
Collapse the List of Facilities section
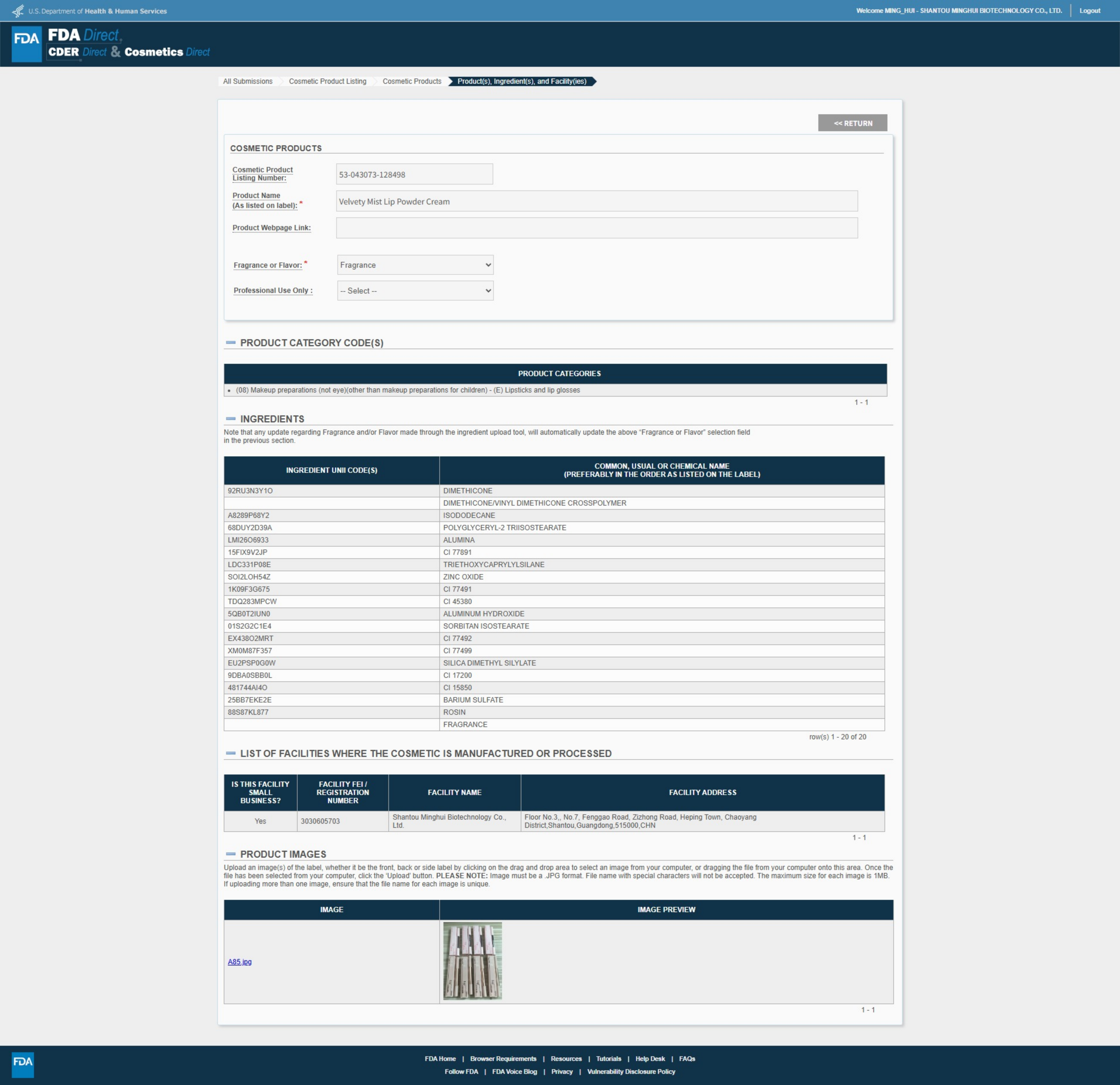[231, 753]
